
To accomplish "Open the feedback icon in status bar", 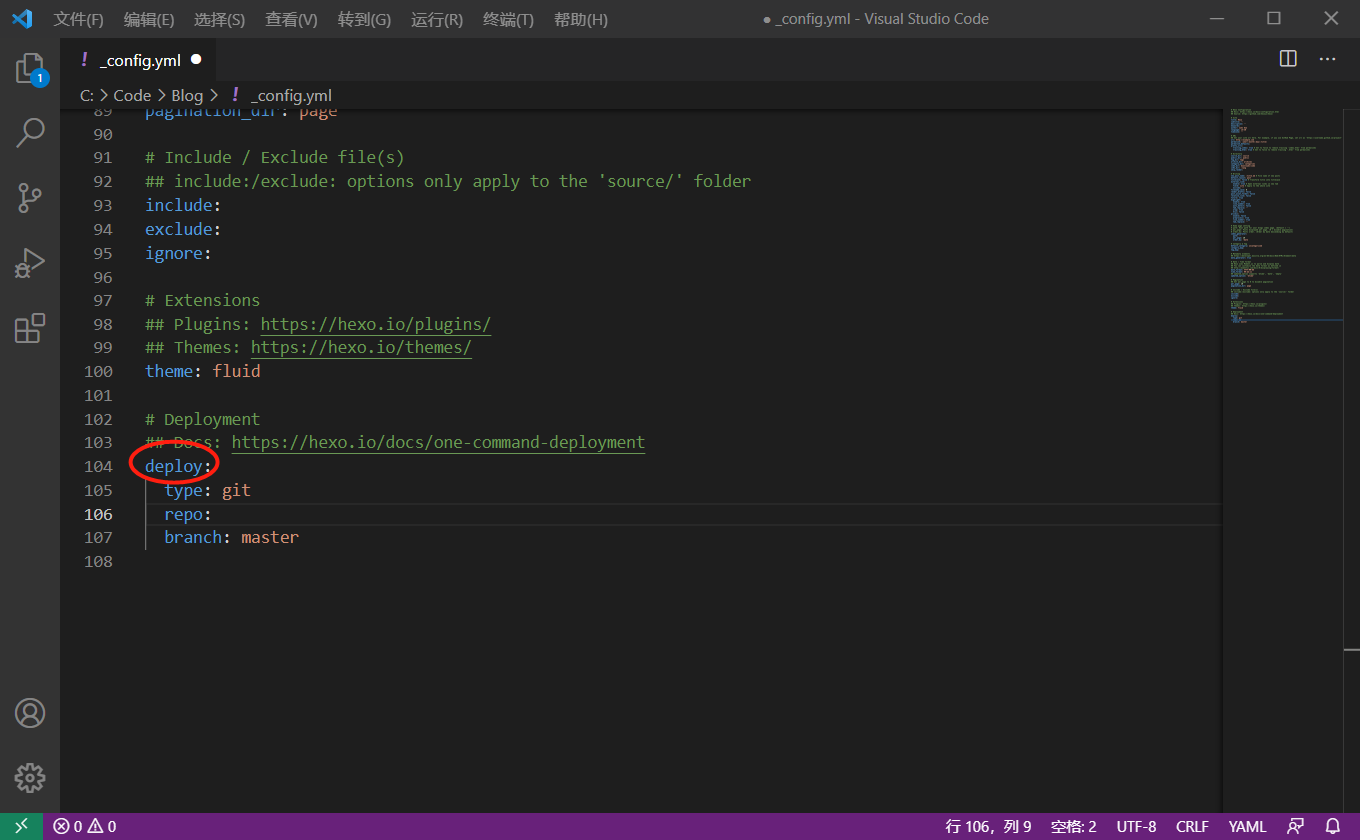I will (1295, 827).
